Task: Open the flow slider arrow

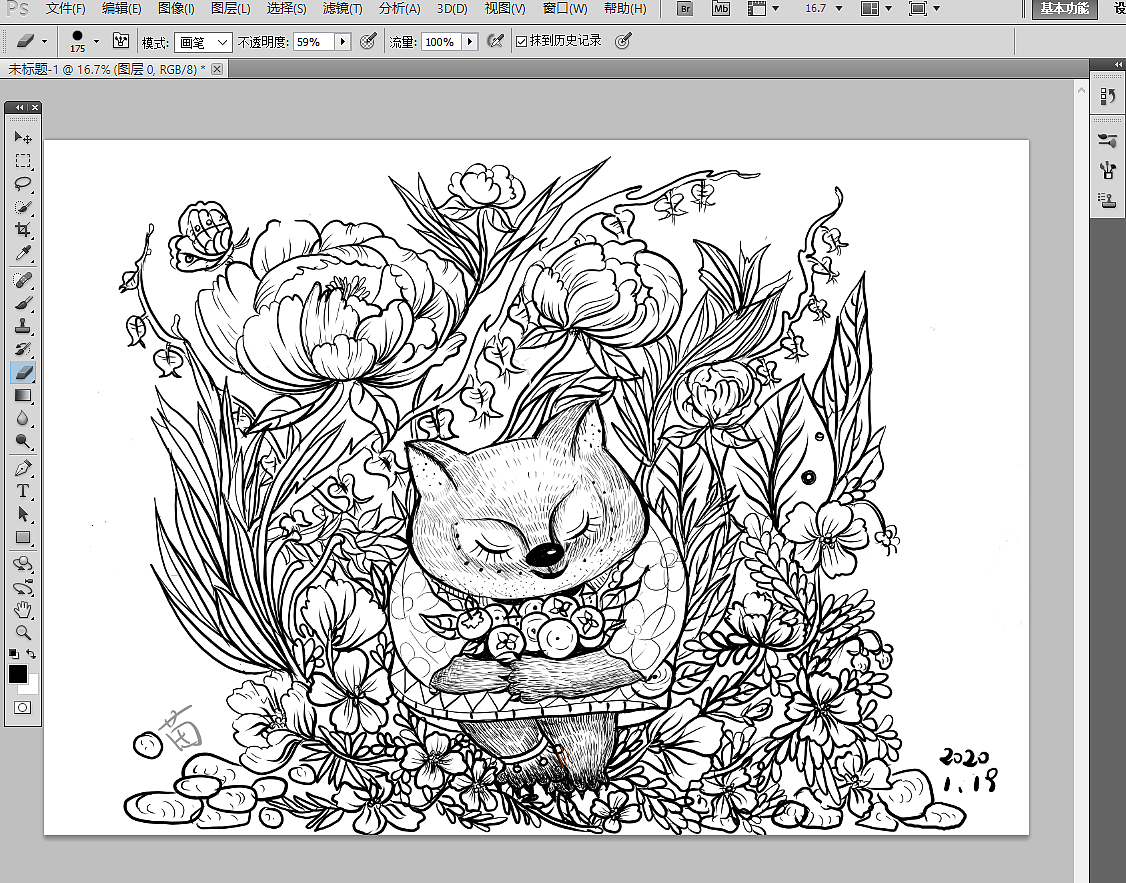Action: pyautogui.click(x=470, y=42)
